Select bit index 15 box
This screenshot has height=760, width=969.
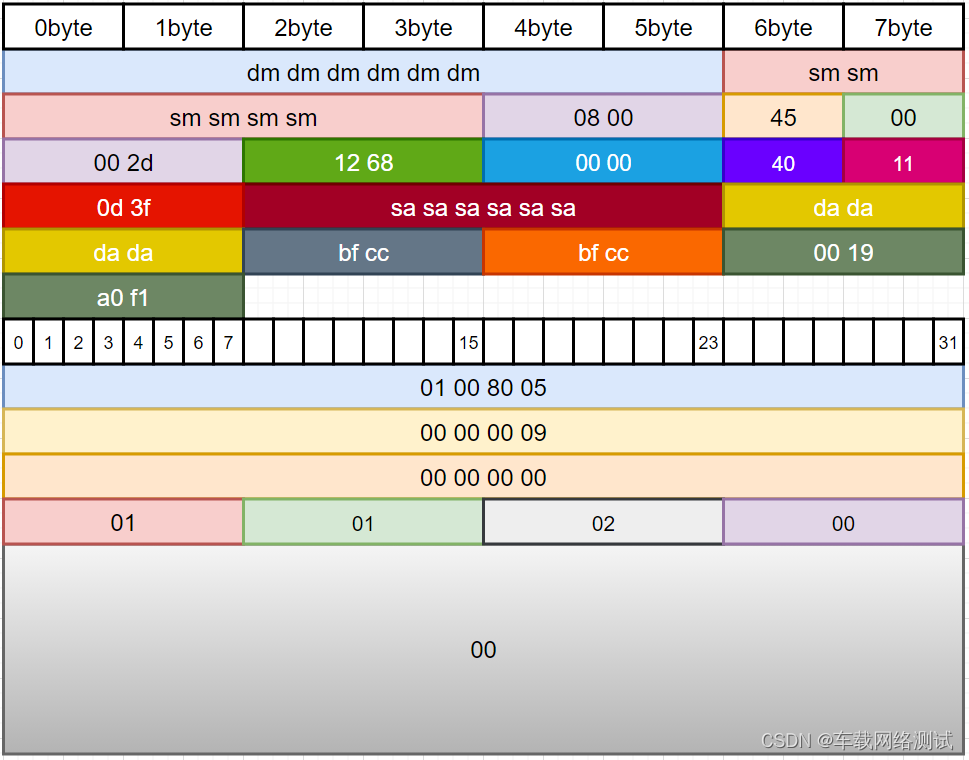click(468, 342)
